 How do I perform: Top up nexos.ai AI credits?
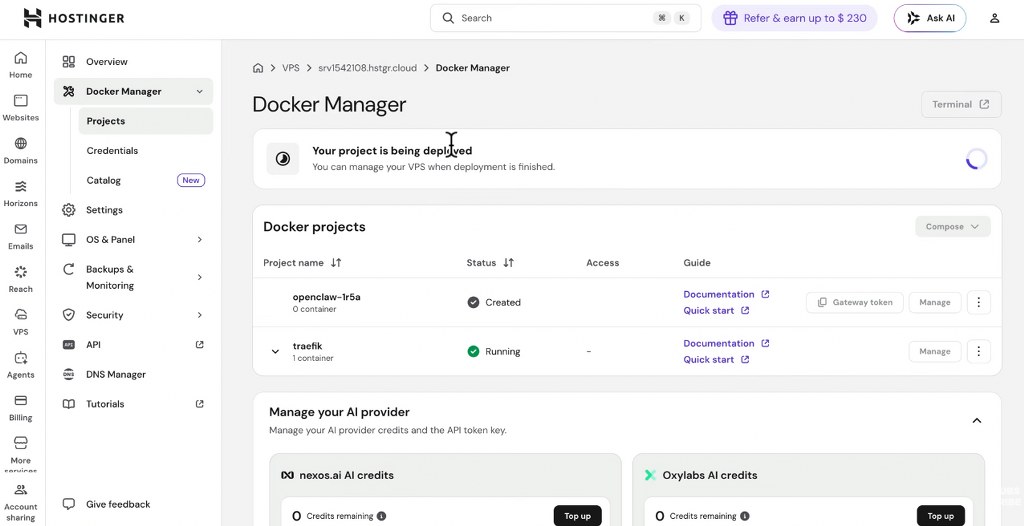(577, 516)
